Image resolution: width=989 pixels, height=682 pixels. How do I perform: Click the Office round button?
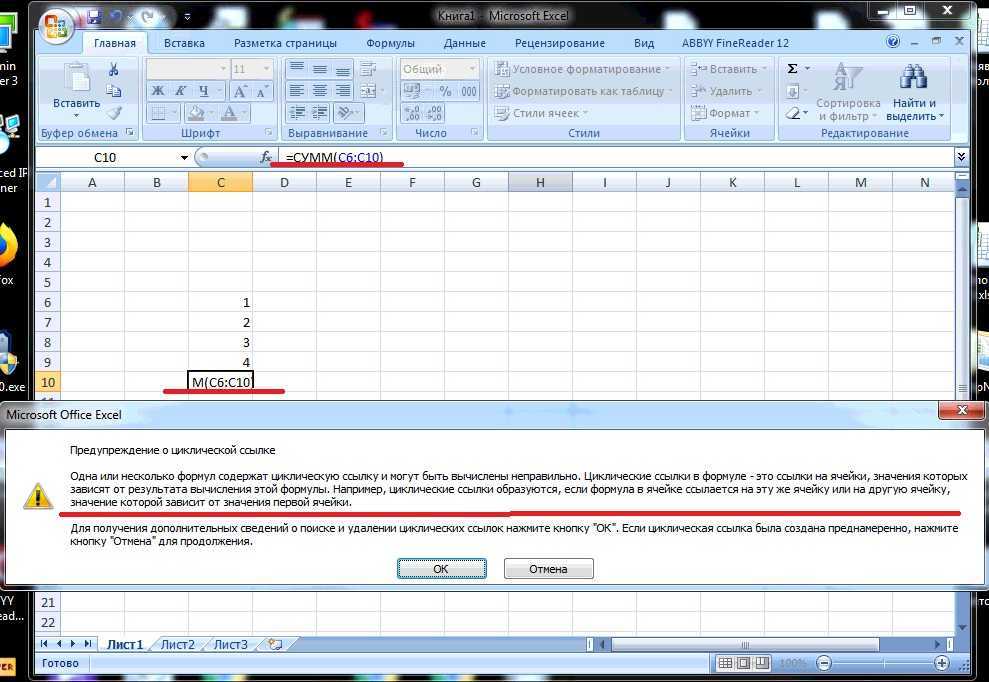click(56, 27)
